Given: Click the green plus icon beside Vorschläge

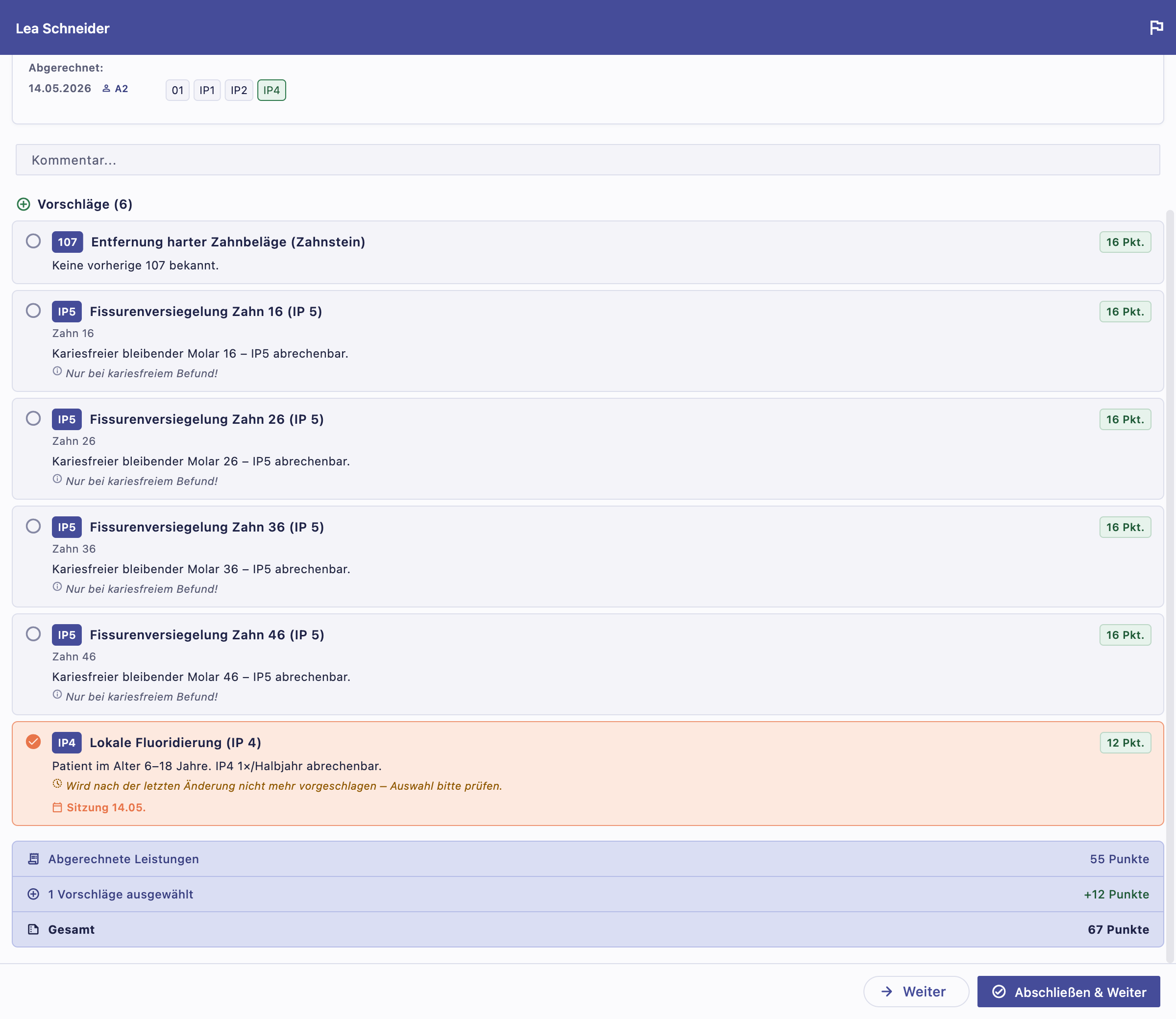Looking at the screenshot, I should [24, 204].
